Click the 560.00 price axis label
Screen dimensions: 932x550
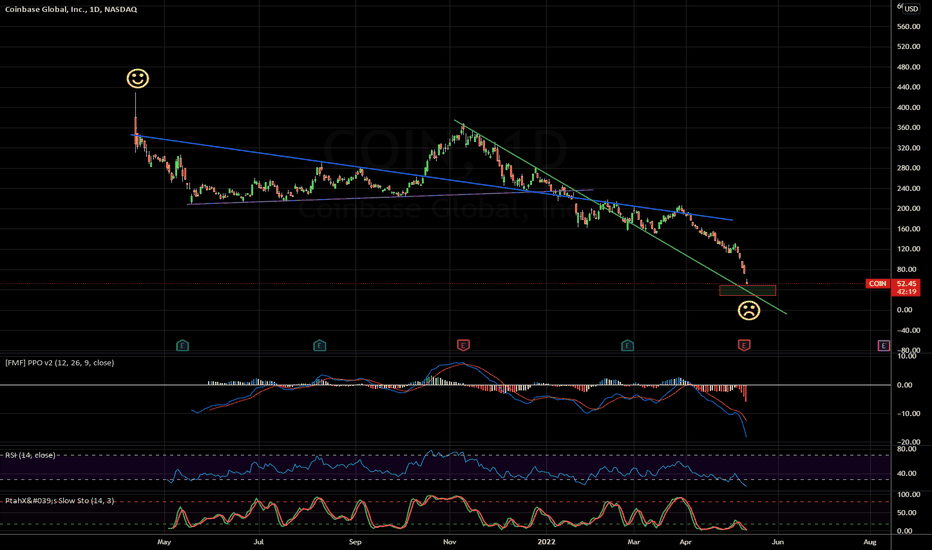click(x=908, y=27)
